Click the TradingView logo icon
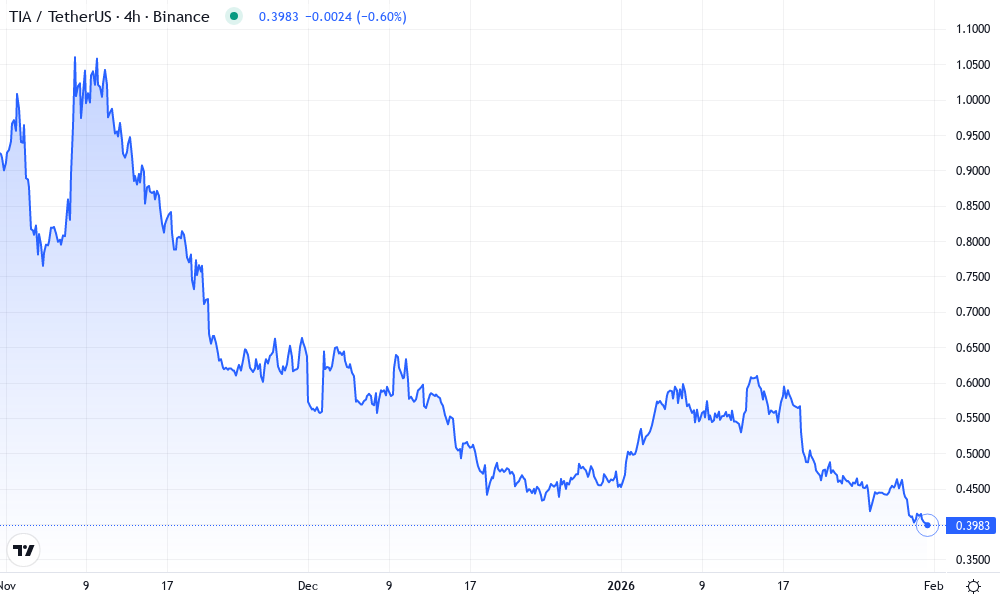This screenshot has height=600, width=1000. (24, 549)
